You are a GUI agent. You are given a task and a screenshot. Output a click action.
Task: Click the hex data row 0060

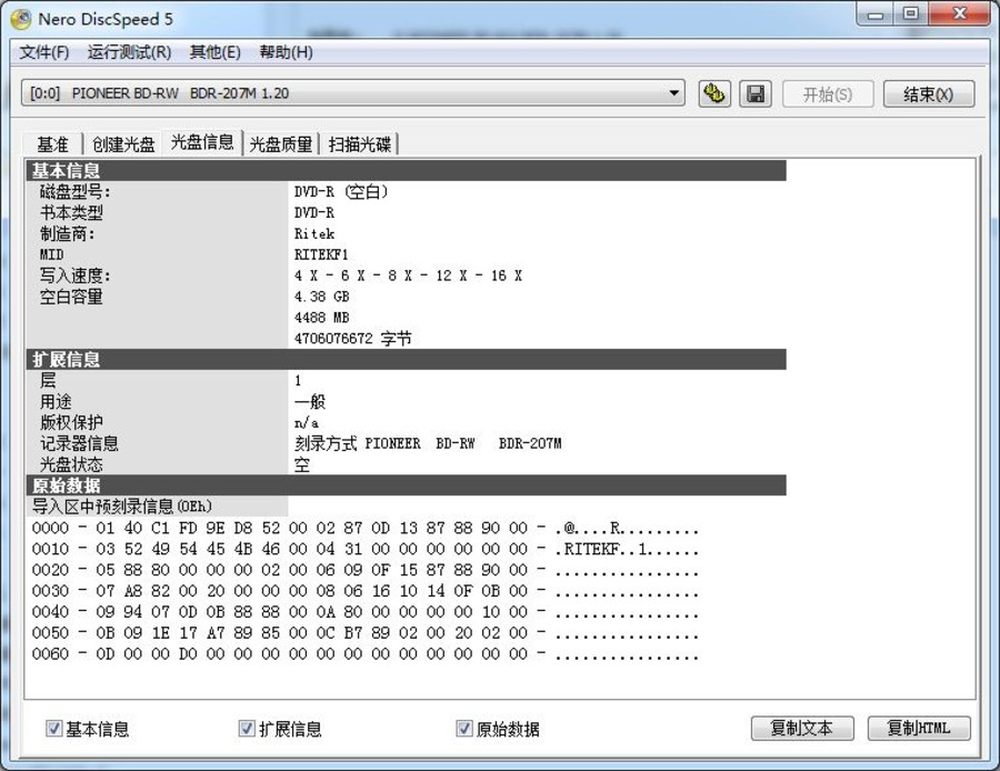click(x=365, y=654)
